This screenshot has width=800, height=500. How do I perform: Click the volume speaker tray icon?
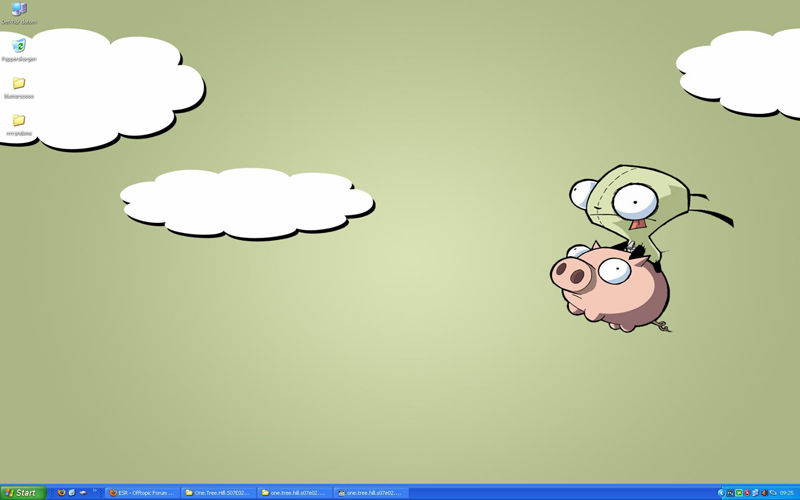coord(765,493)
